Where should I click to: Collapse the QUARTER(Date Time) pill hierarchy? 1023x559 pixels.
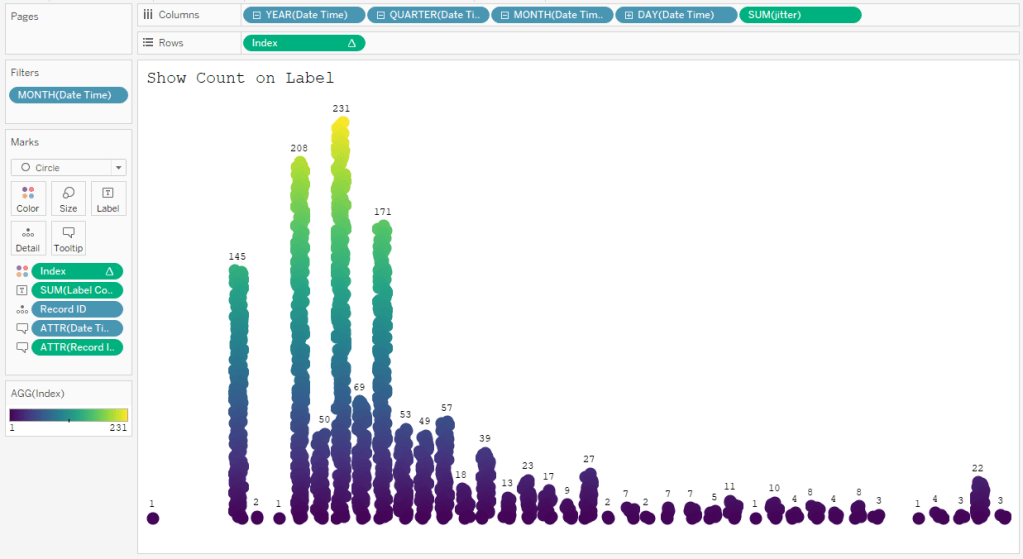pyautogui.click(x=380, y=15)
